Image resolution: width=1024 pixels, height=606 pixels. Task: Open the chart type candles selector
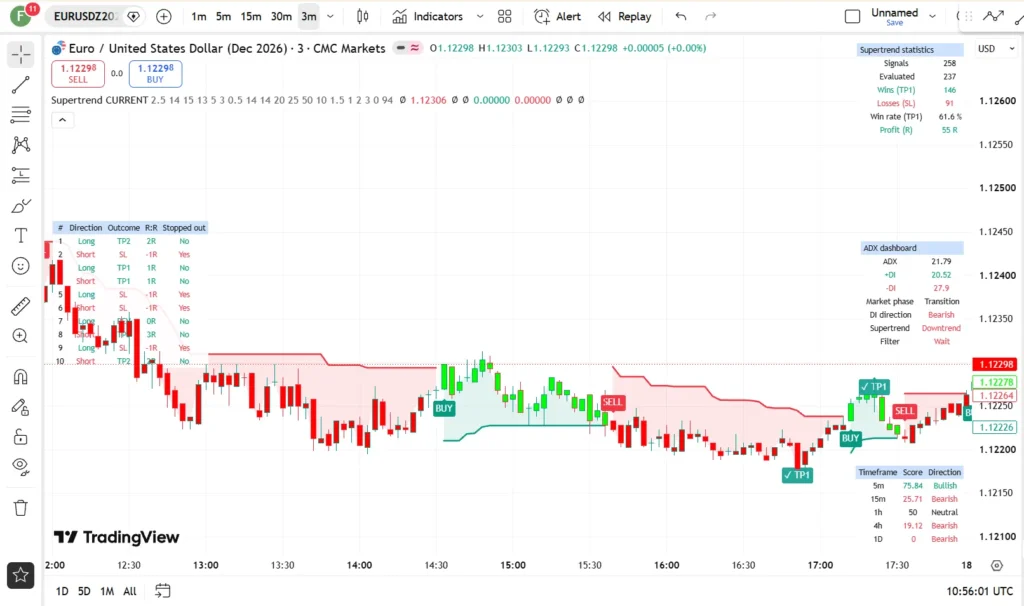tap(362, 17)
